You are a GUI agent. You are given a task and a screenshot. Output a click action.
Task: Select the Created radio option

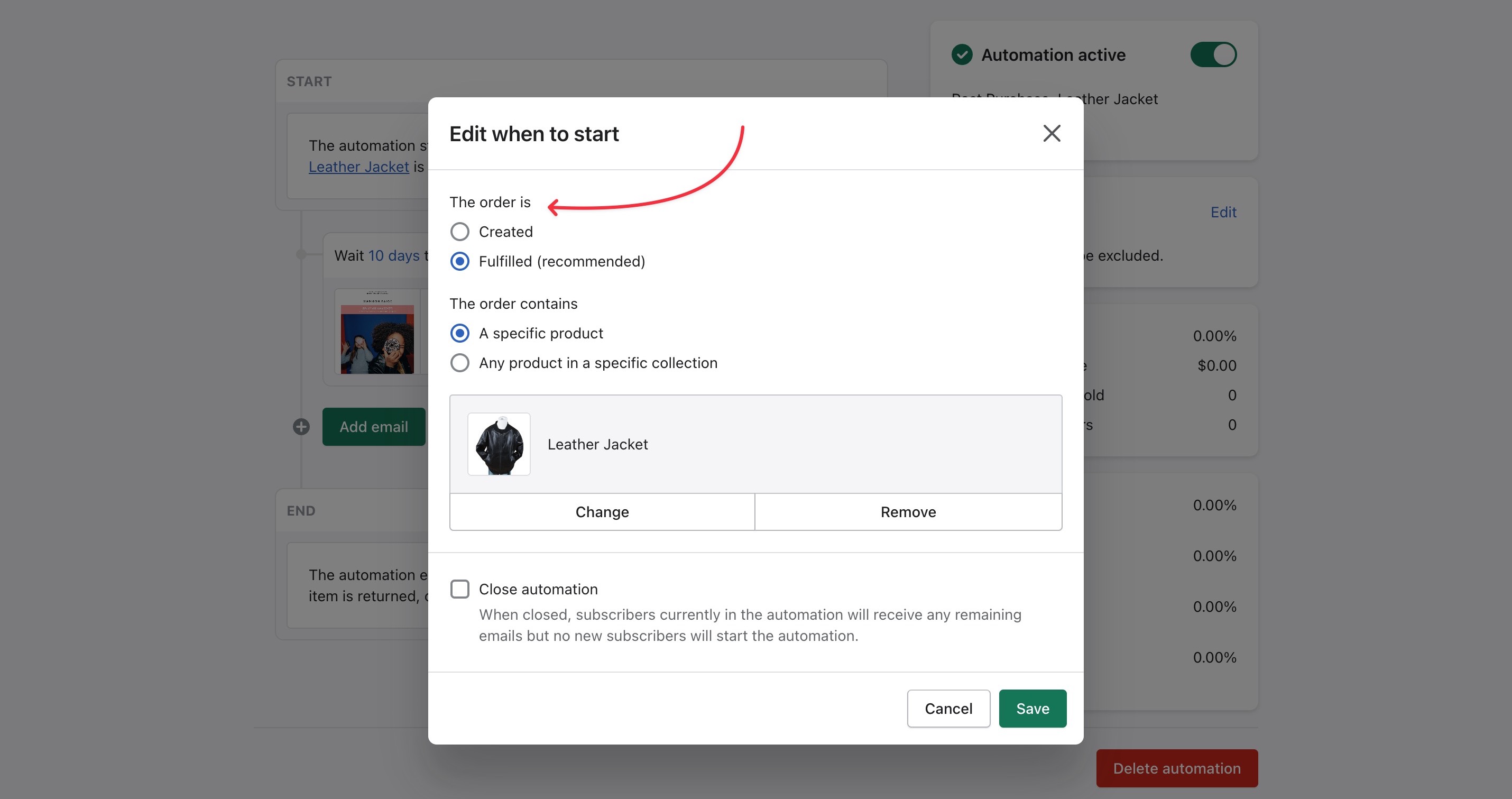pyautogui.click(x=459, y=232)
